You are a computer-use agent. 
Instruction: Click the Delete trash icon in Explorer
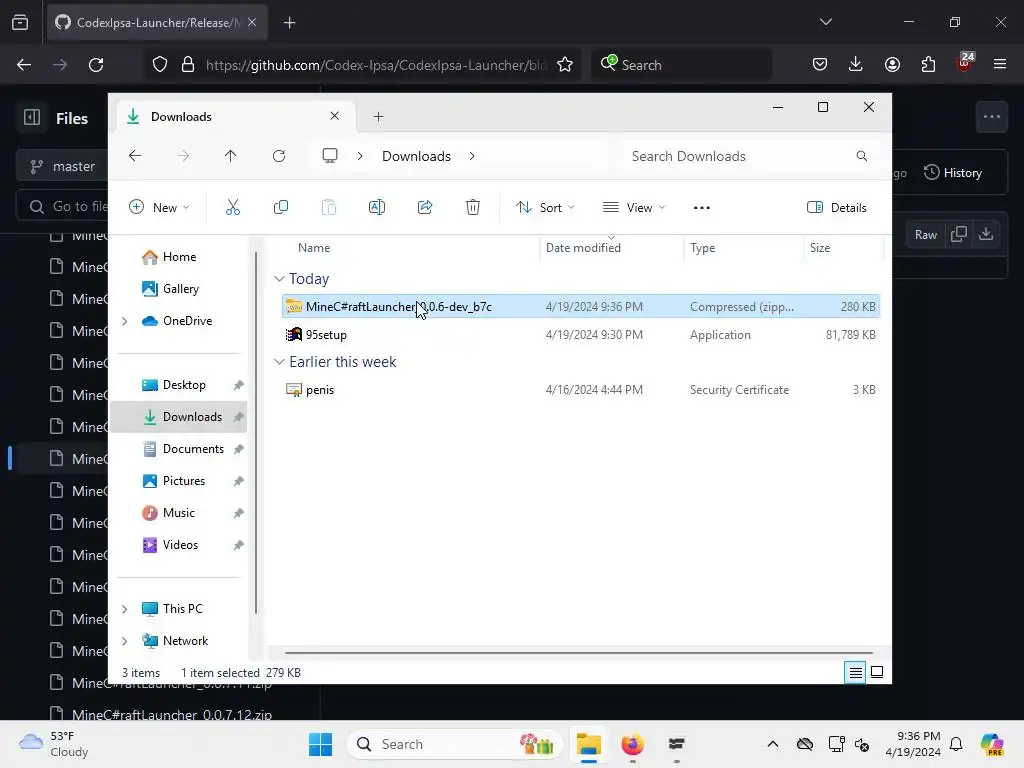click(x=473, y=208)
